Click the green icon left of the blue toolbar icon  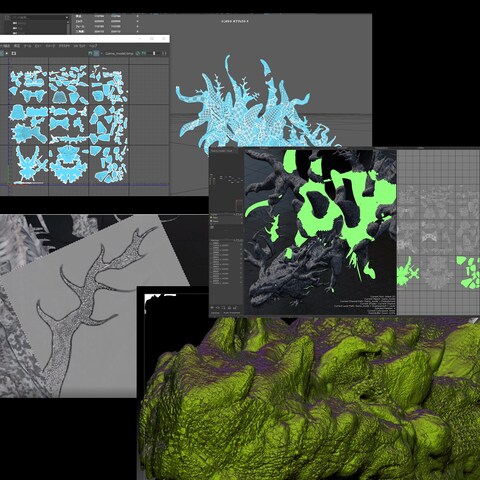pyautogui.click(x=90, y=53)
